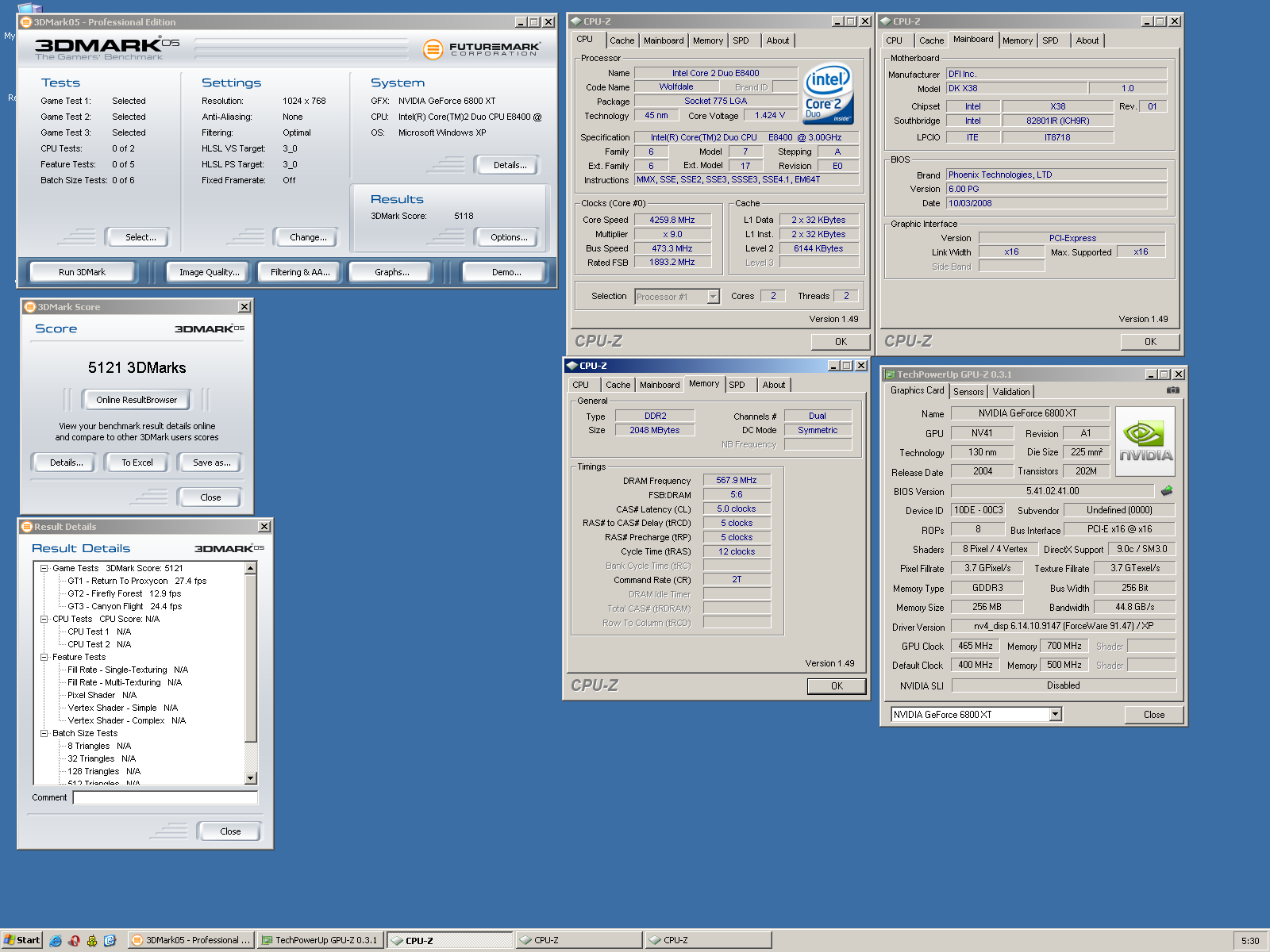Collapse the Batch Size Tests tree node
1270x952 pixels.
point(44,733)
